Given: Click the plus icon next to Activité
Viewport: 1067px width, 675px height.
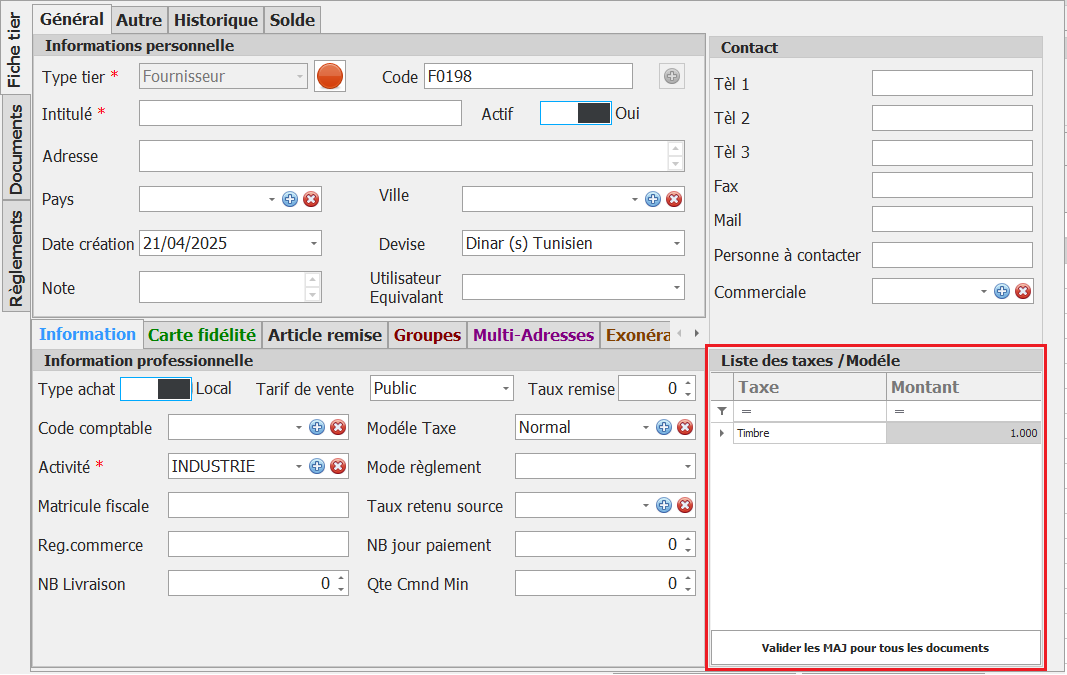Looking at the screenshot, I should tap(317, 466).
